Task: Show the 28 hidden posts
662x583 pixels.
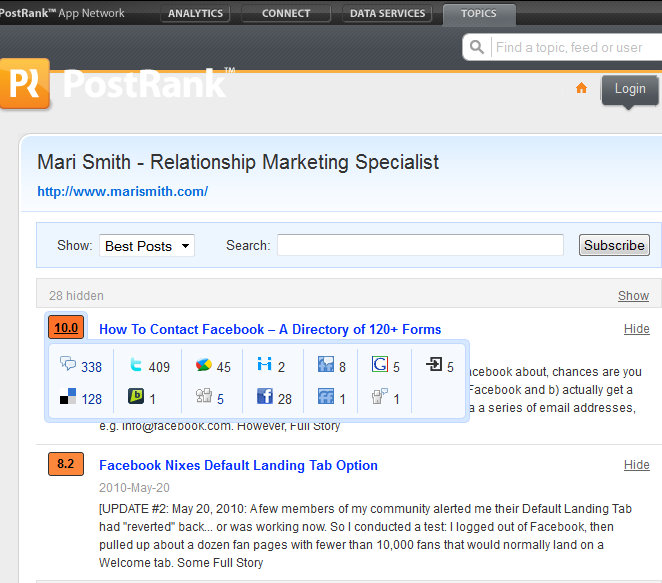Action: [x=633, y=296]
